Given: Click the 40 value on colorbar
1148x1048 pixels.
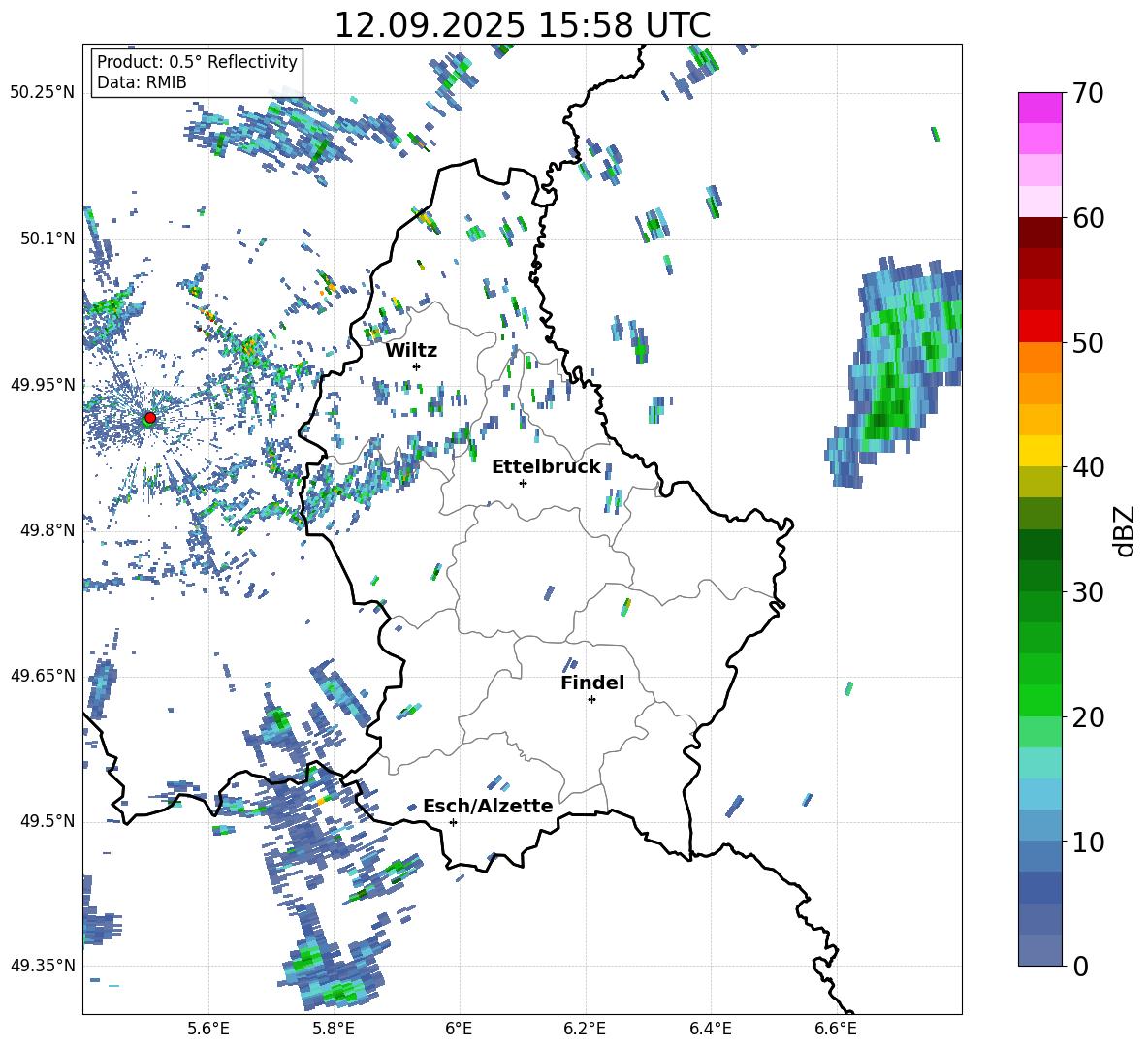Looking at the screenshot, I should click(1089, 467).
